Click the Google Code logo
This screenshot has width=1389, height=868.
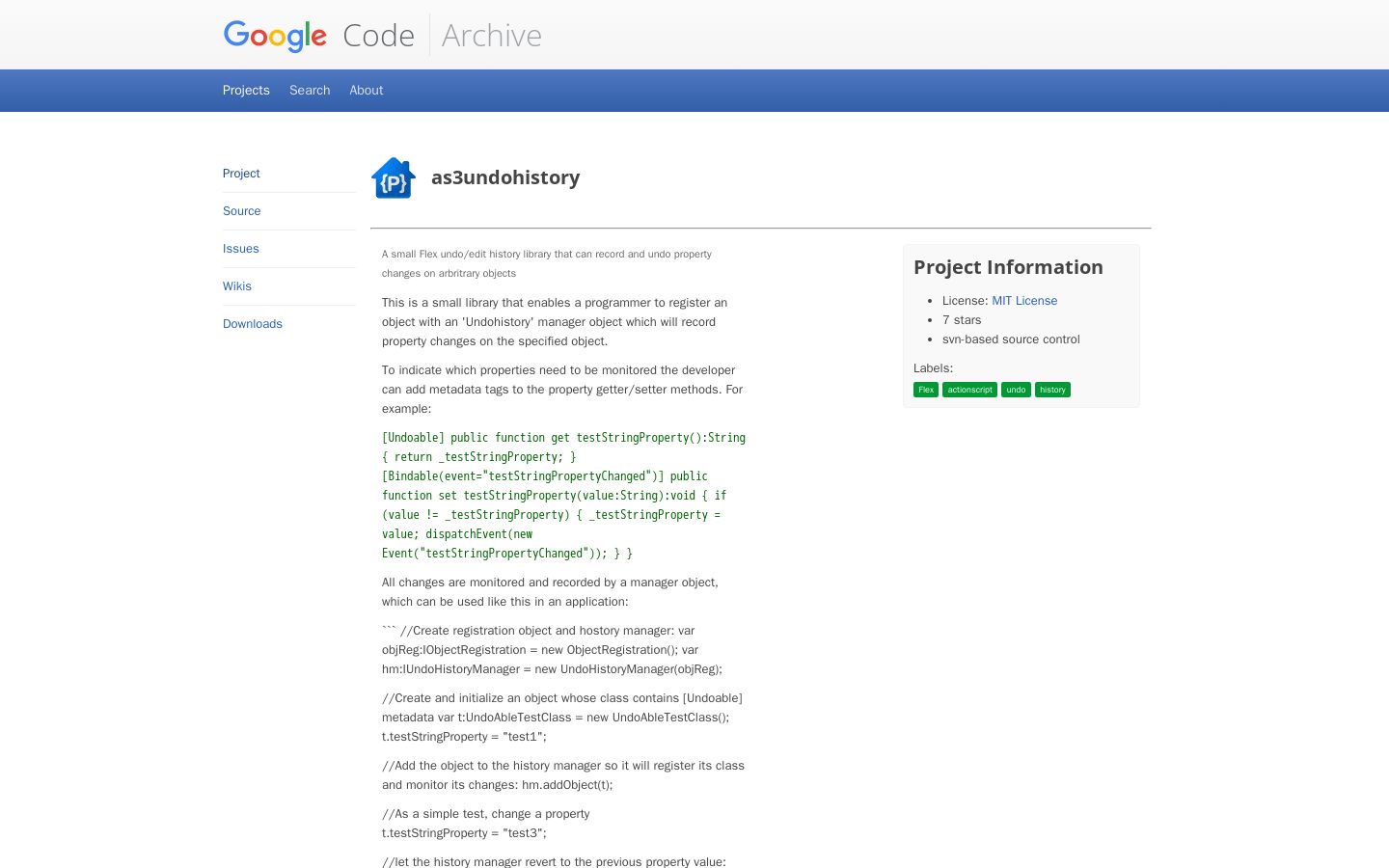[318, 36]
